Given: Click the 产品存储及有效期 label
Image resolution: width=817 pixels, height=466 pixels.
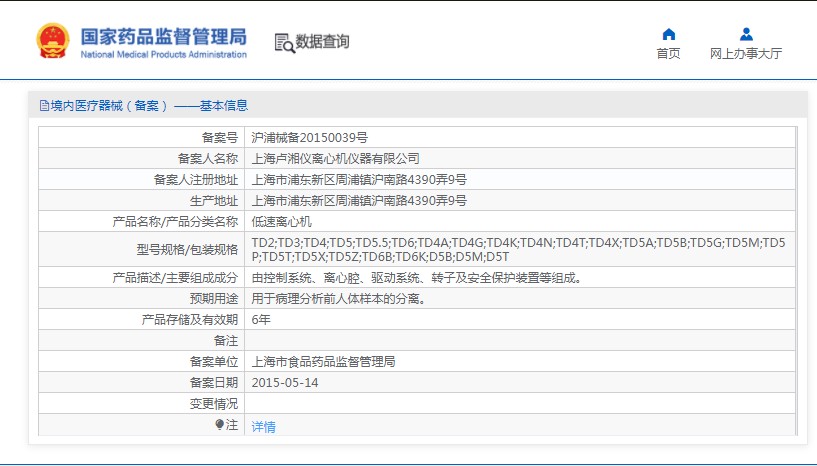Looking at the screenshot, I should (190, 320).
